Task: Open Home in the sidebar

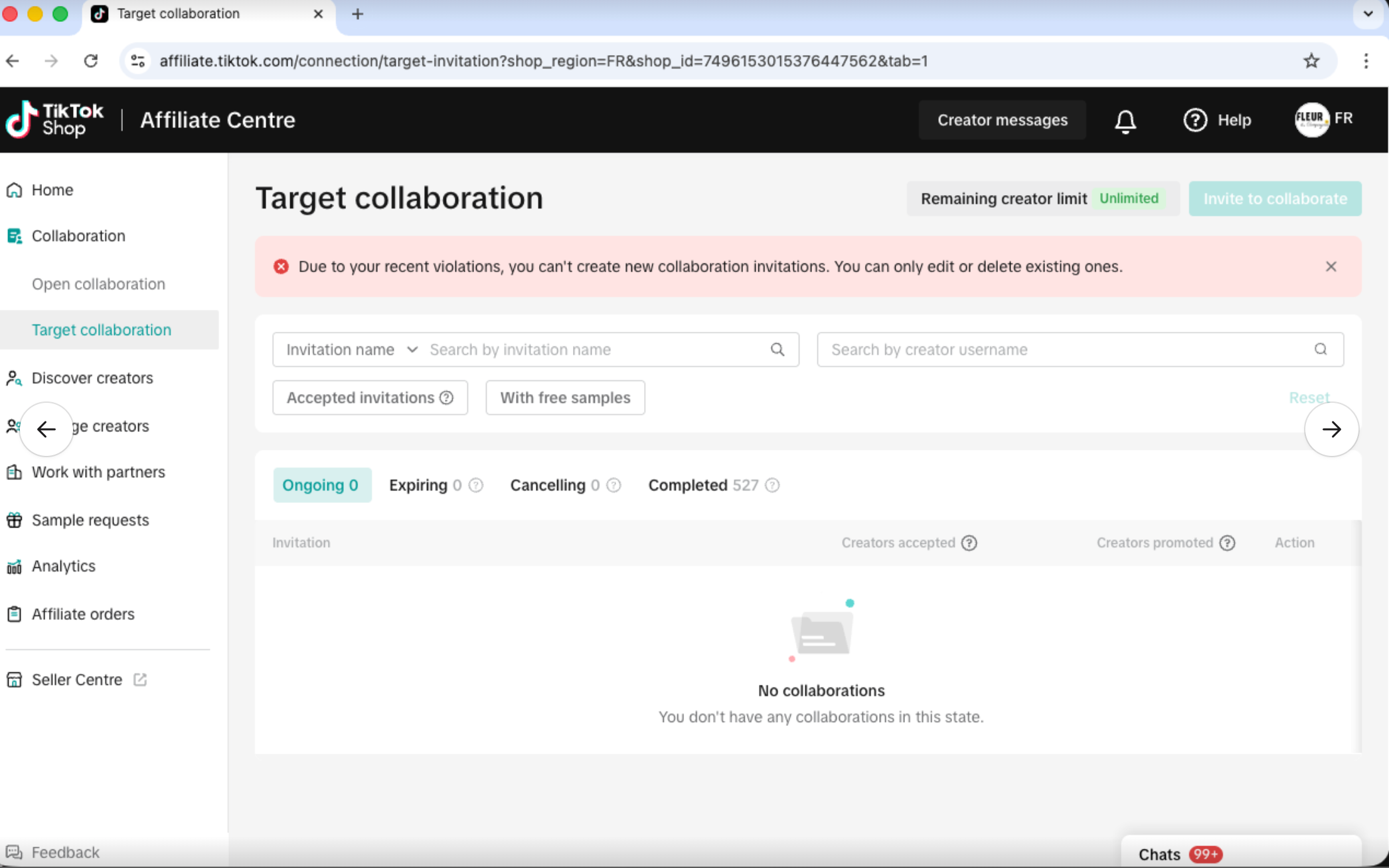Action: coord(52,190)
